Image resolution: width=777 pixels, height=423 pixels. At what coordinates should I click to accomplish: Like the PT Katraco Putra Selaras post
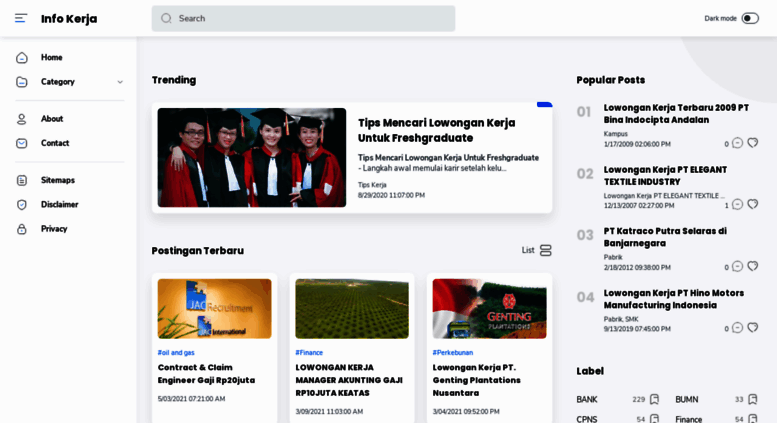click(x=753, y=266)
